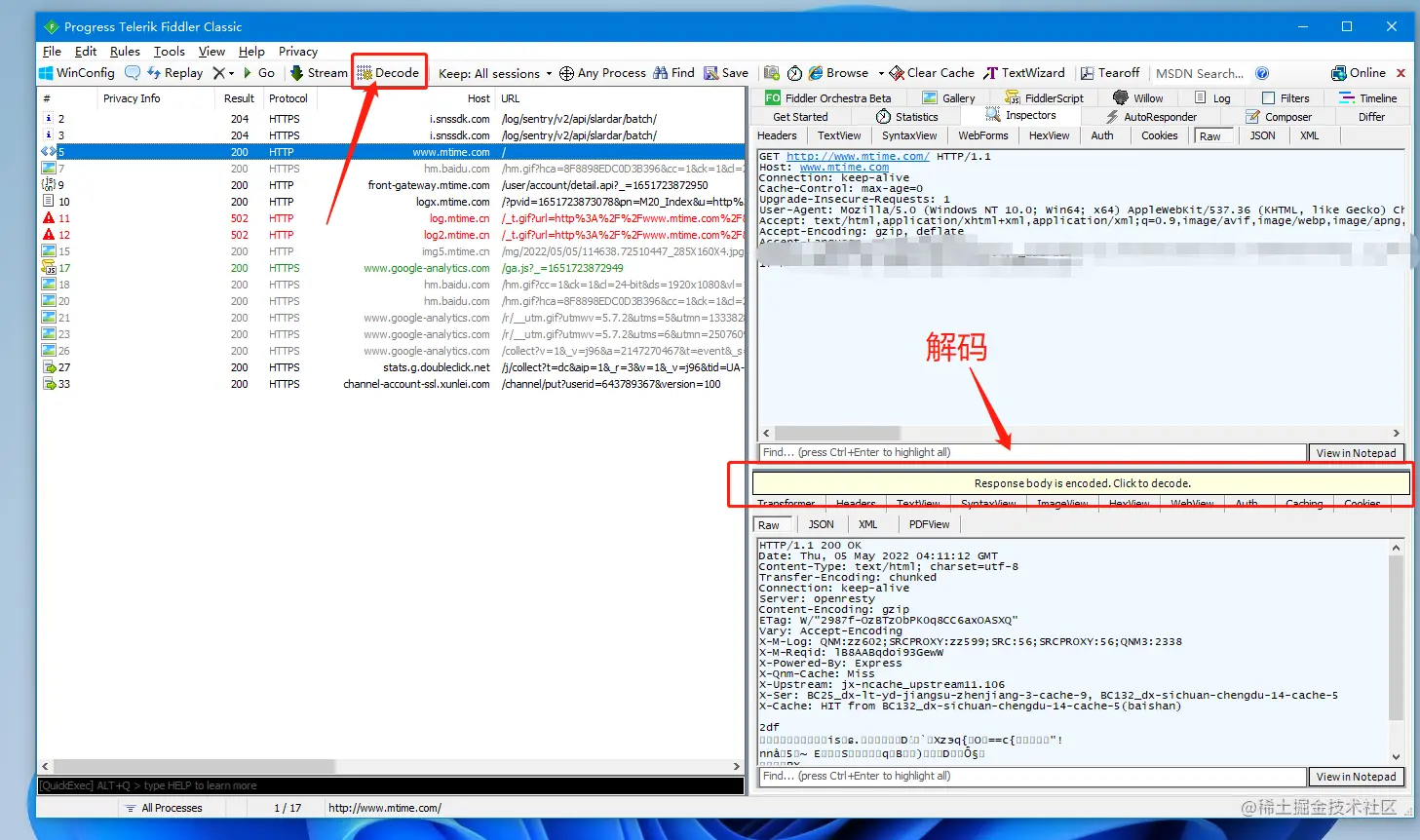The width and height of the screenshot is (1420, 840).
Task: Select session 17 www.google-analytics.com ga.js
Action: [x=392, y=268]
